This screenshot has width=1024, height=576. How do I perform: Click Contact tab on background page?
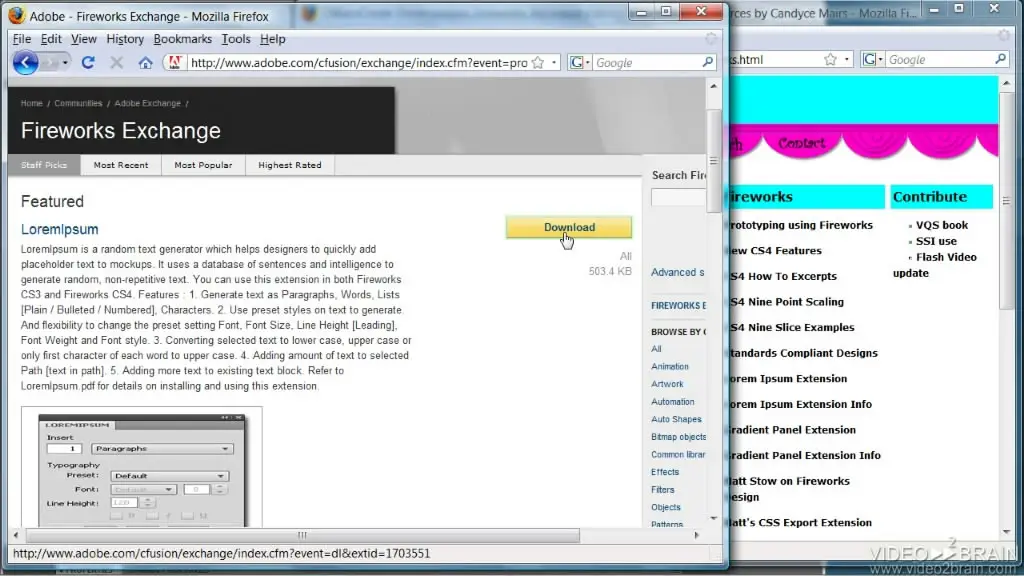tap(801, 143)
